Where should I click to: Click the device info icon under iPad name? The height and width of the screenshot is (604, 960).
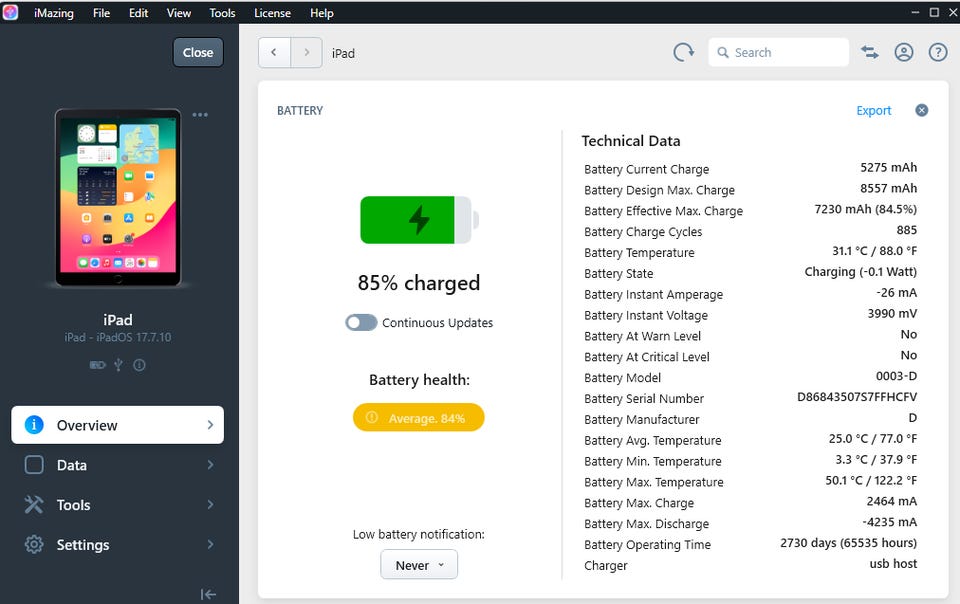coord(140,365)
